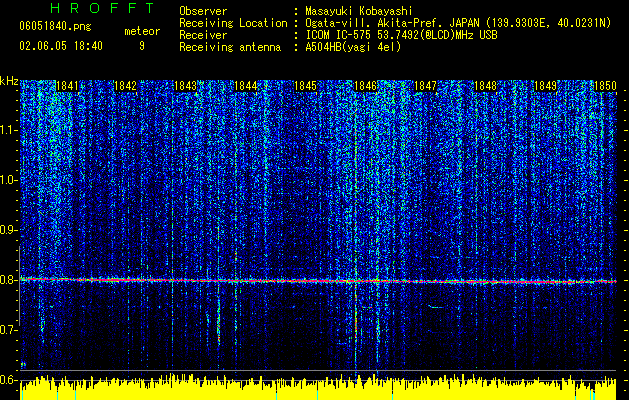Click the kHz axis unit label

[x=9, y=81]
